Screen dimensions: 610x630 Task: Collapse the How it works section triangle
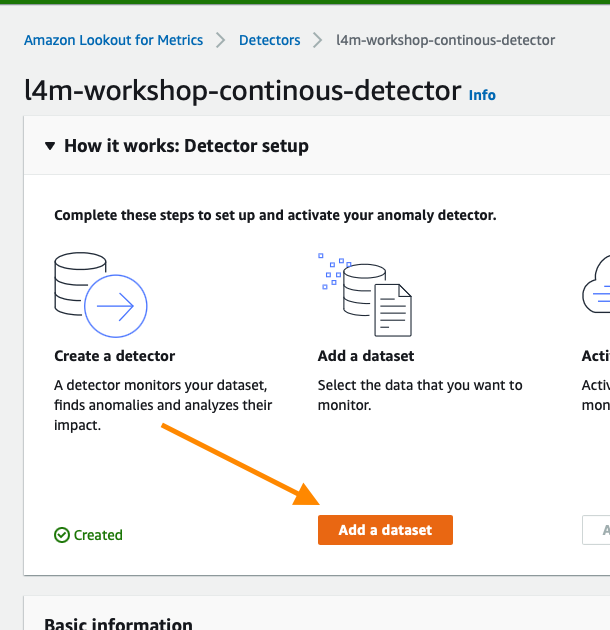click(50, 146)
